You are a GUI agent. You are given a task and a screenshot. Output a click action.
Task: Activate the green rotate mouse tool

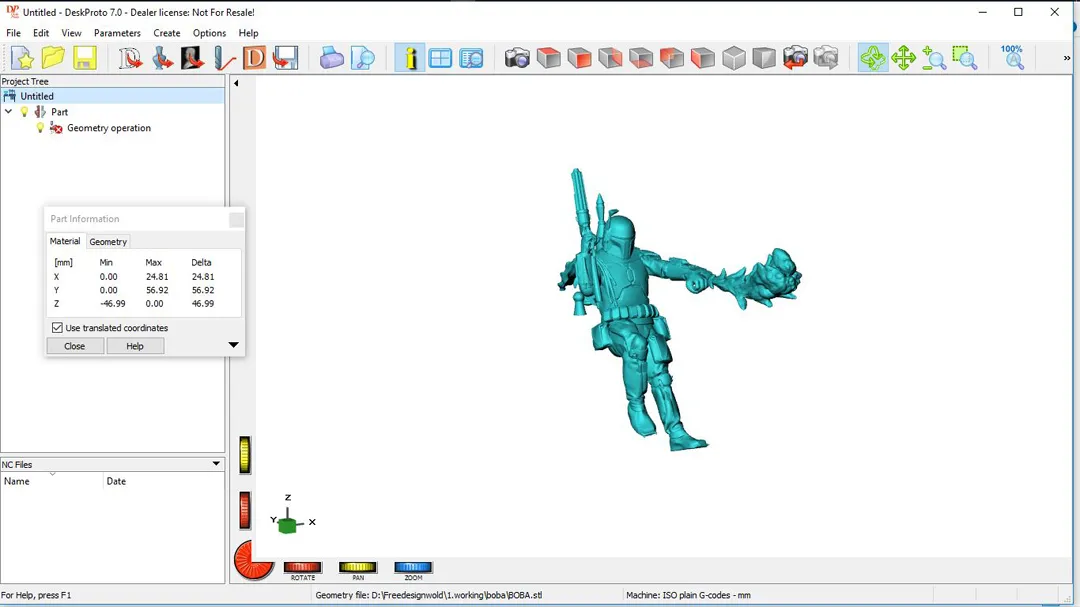pyautogui.click(x=873, y=58)
